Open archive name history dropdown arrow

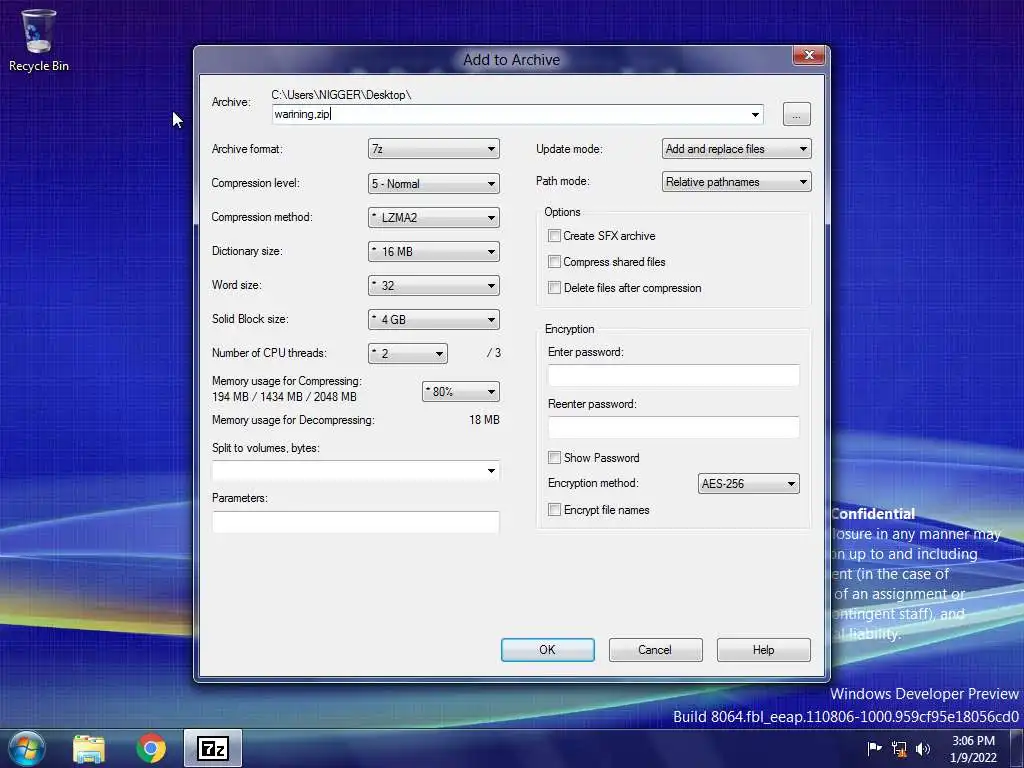[x=755, y=114]
